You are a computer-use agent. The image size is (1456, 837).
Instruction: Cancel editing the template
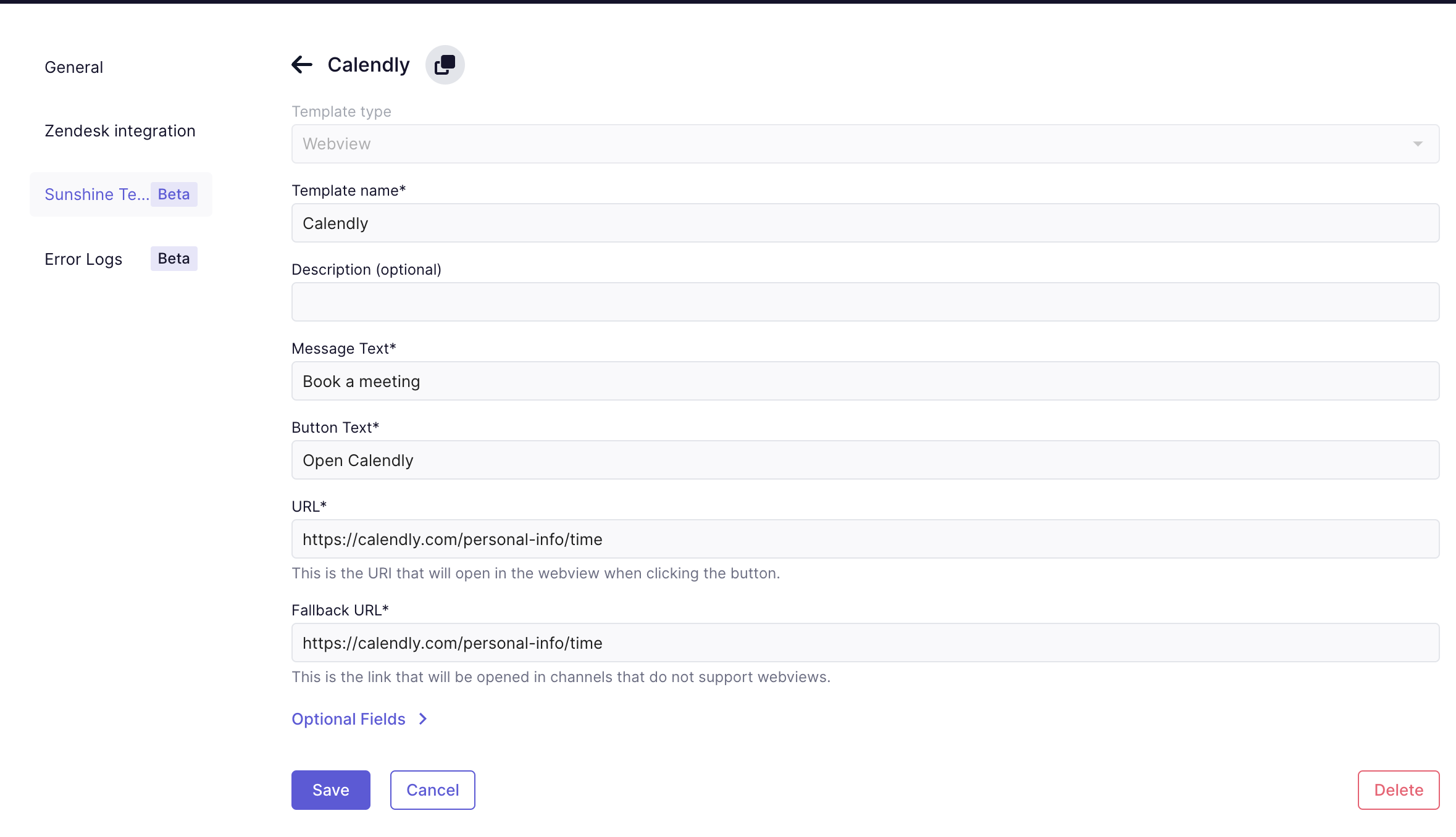point(432,789)
